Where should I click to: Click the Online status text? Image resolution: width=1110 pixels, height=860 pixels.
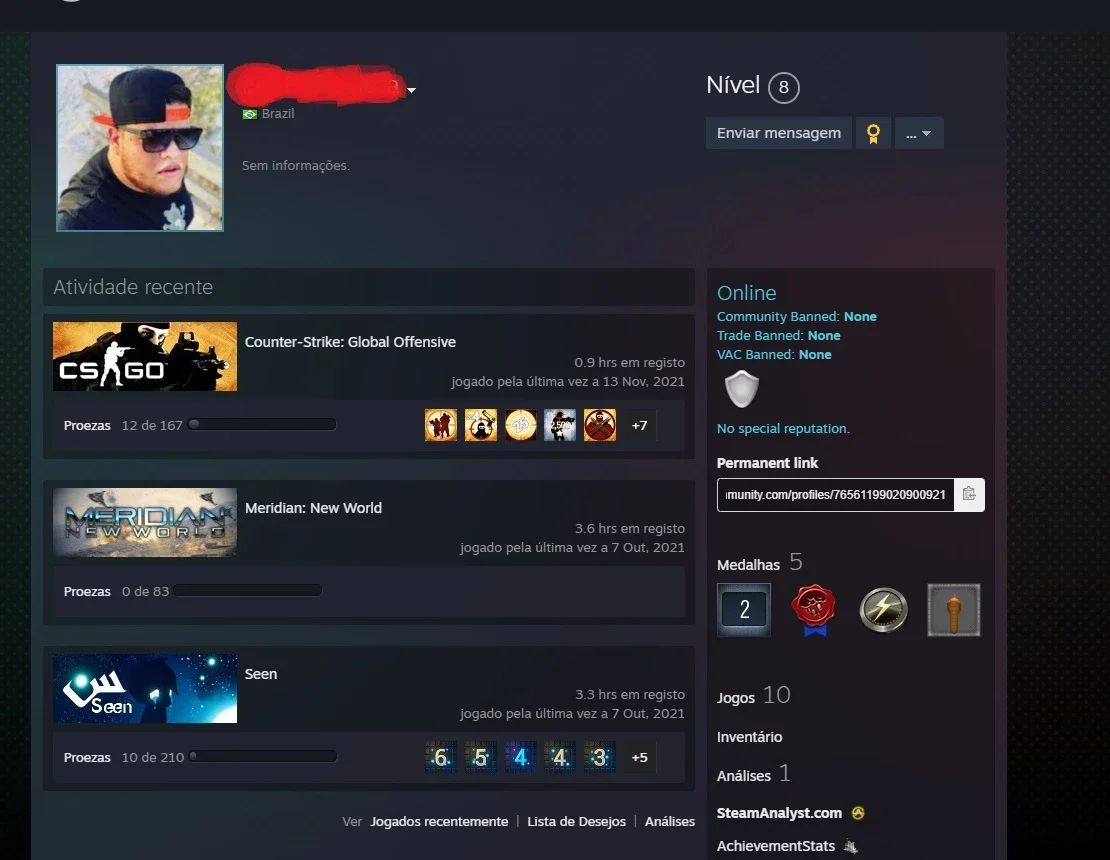point(746,293)
